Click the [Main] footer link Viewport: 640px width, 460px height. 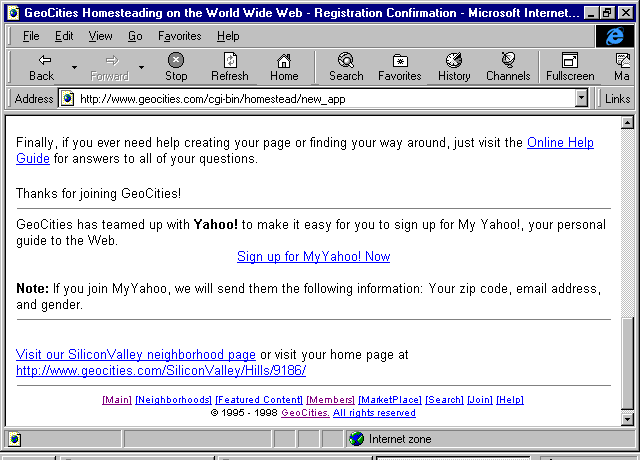117,400
